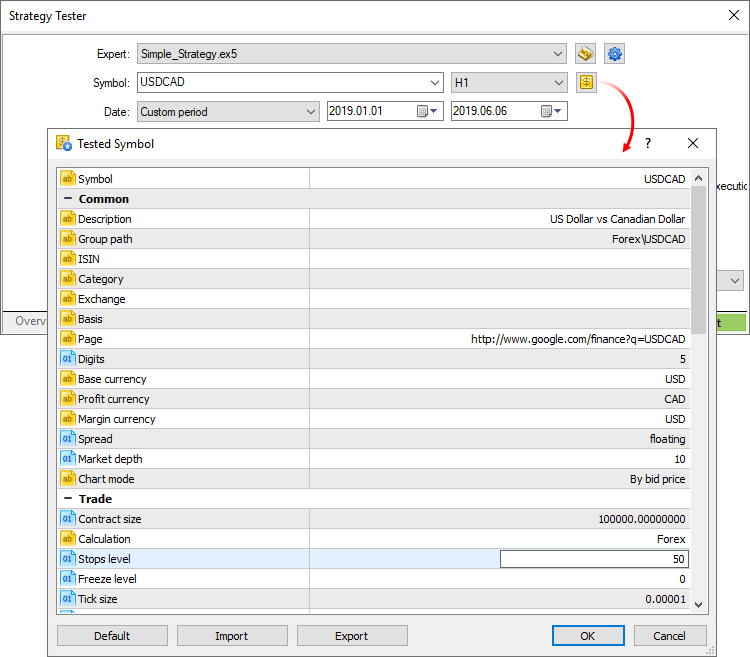750x657 pixels.
Task: Open calendar picker for start date 2019.01.01
Action: tap(427, 111)
